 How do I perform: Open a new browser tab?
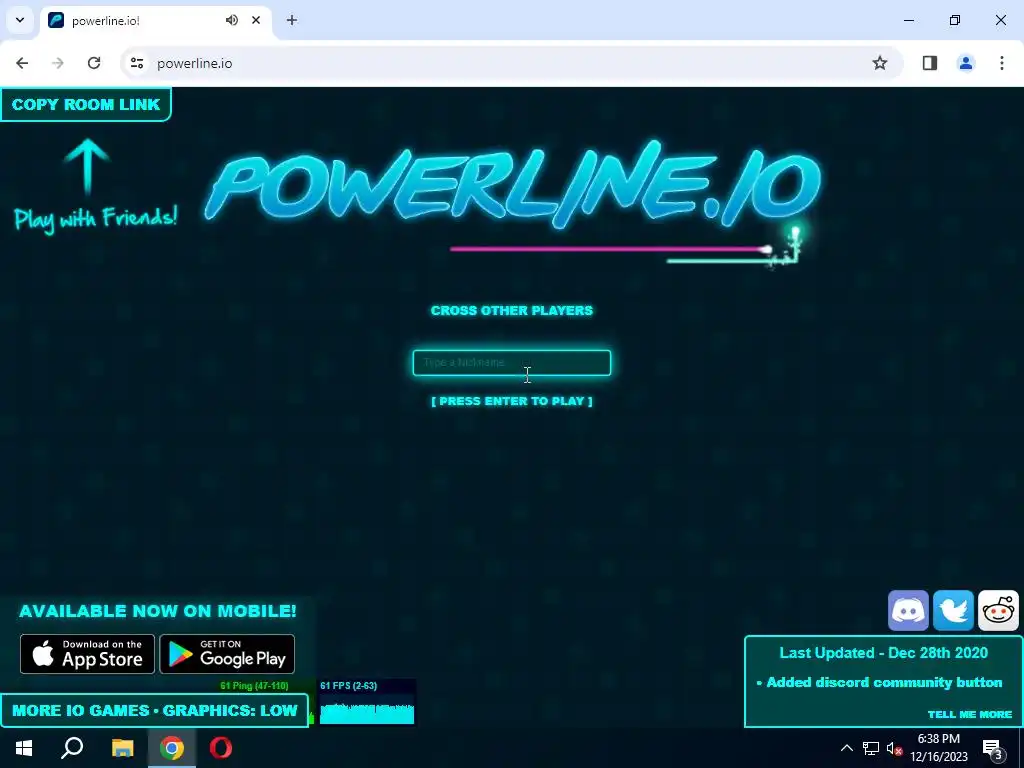tap(291, 20)
